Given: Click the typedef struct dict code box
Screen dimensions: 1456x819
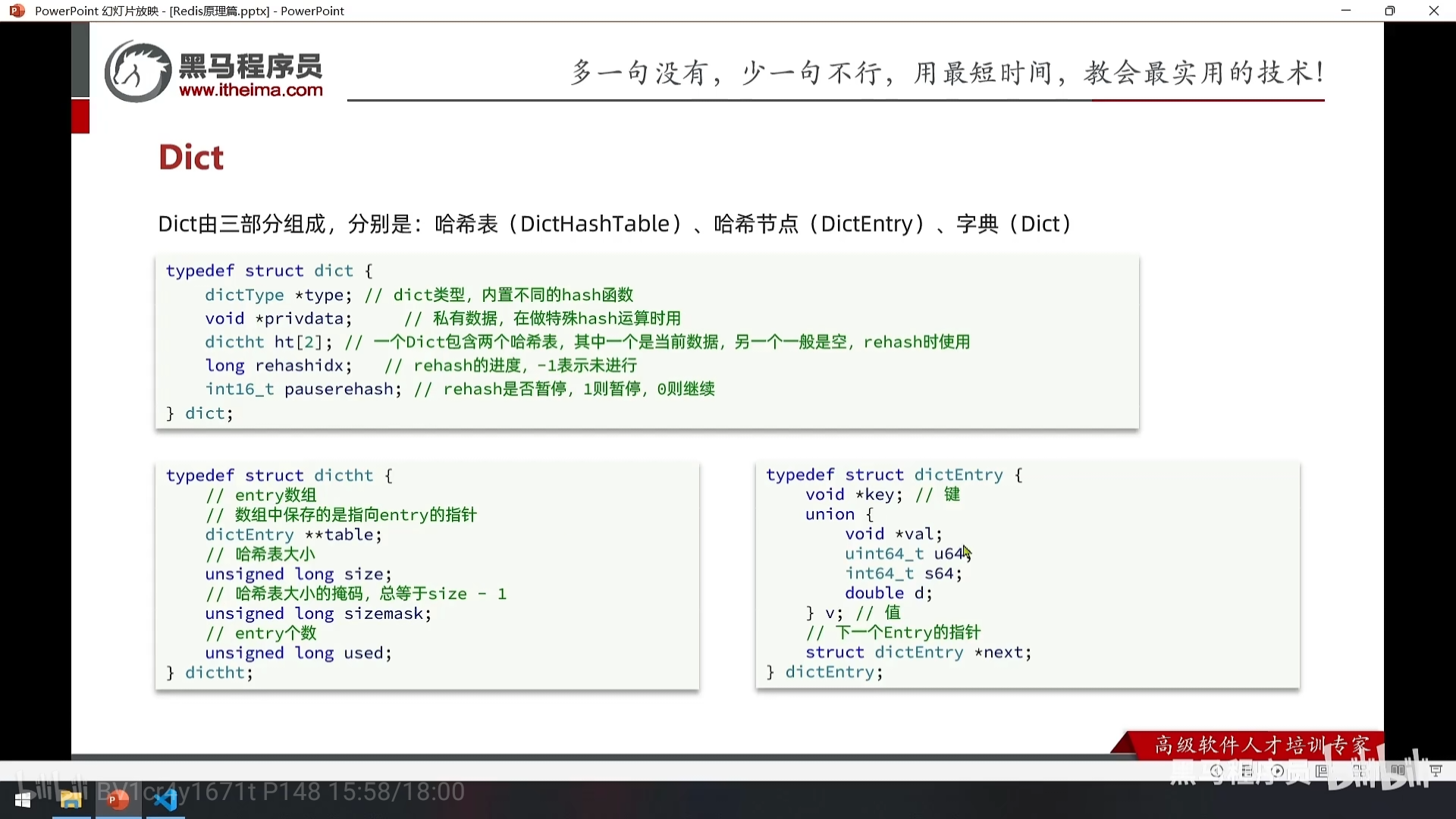Looking at the screenshot, I should click(646, 342).
